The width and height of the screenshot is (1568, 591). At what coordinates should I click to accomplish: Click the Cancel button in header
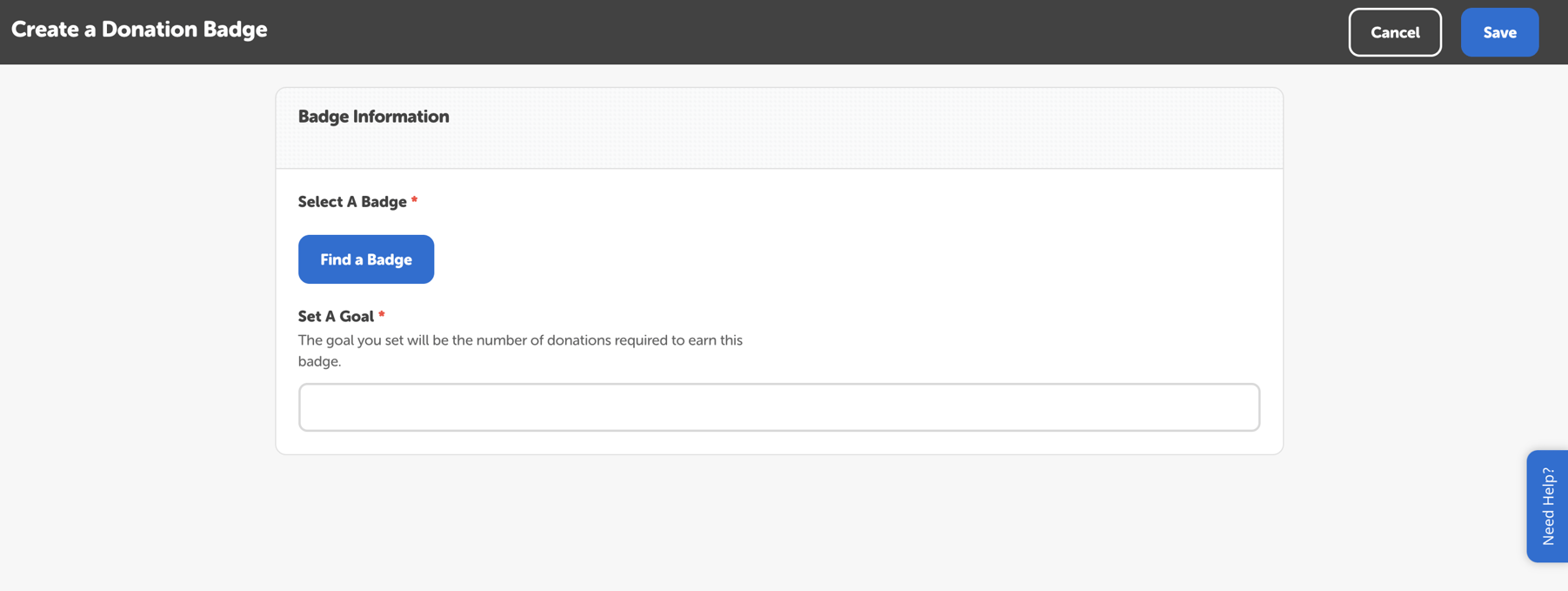pos(1394,32)
